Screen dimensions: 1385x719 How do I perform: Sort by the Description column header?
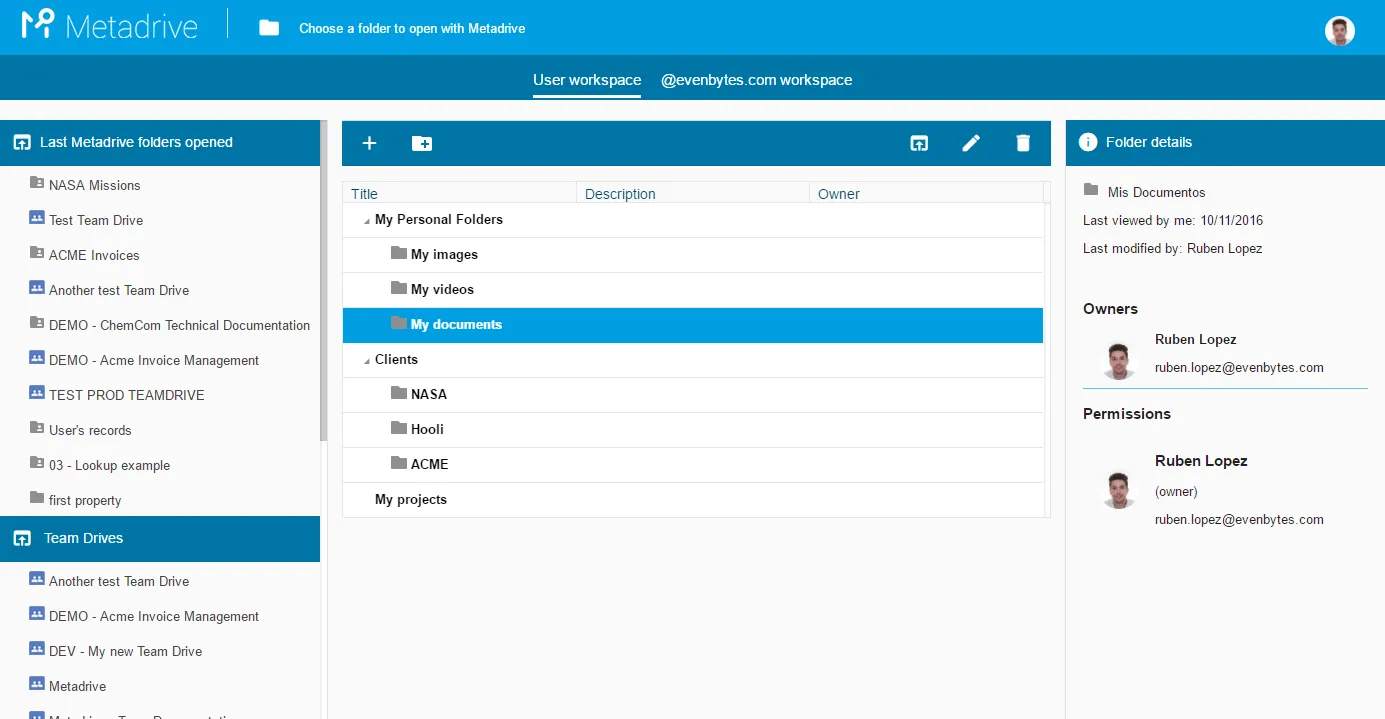click(x=693, y=193)
